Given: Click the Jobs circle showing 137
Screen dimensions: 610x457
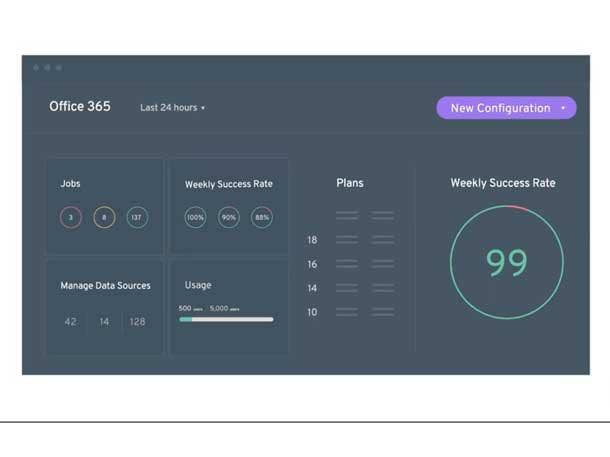Looking at the screenshot, I should 137,217.
